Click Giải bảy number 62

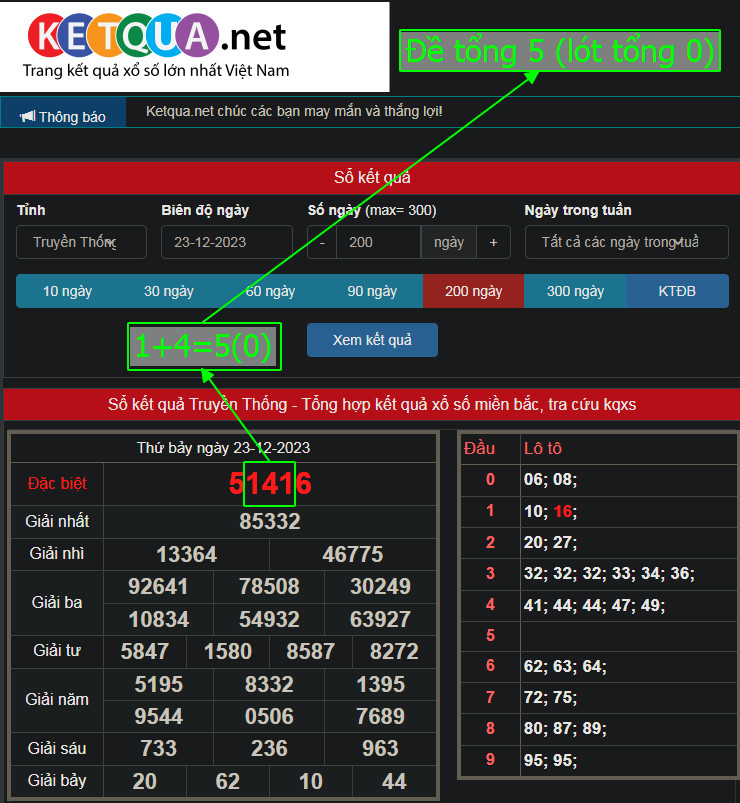pyautogui.click(x=228, y=781)
